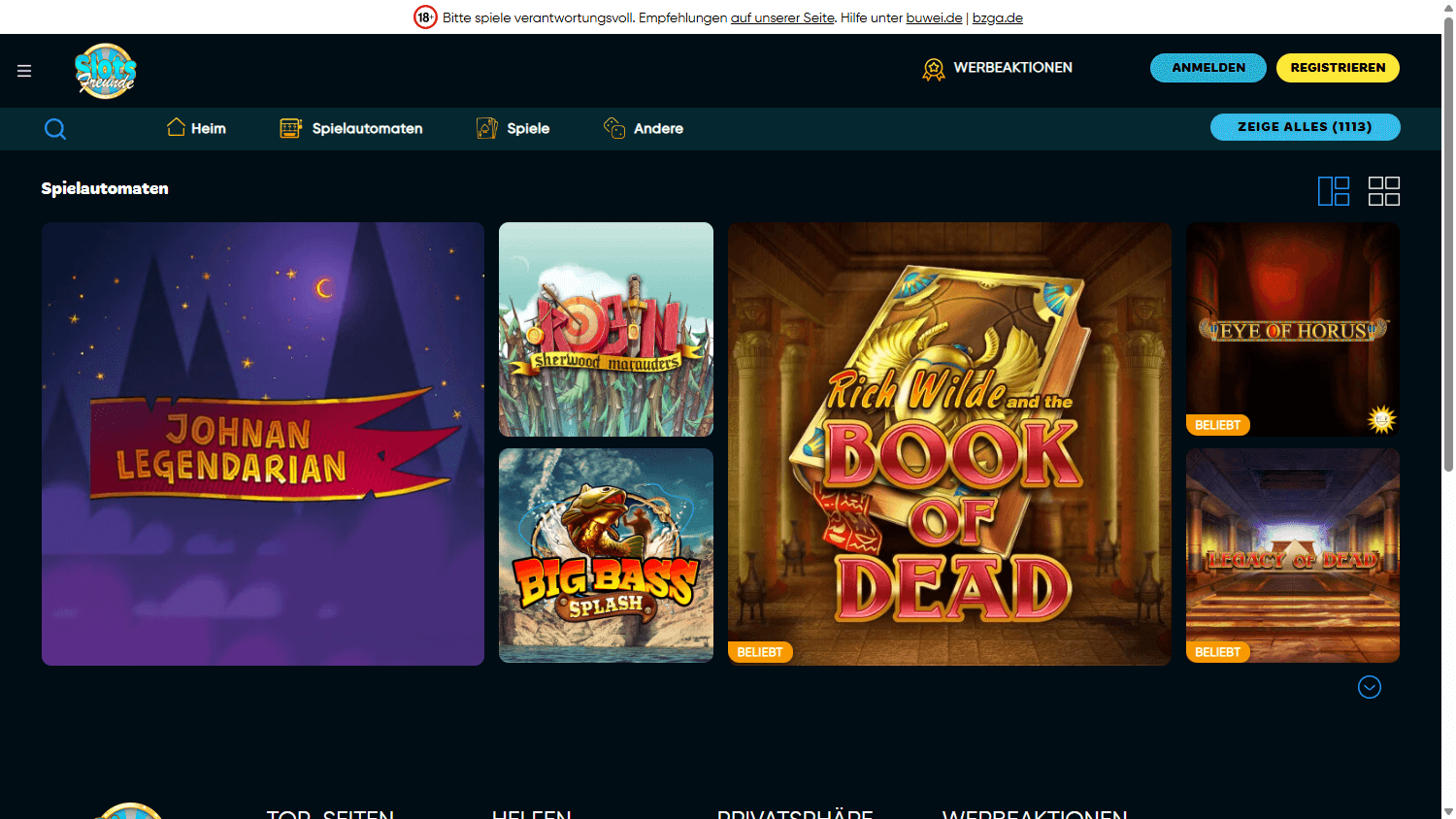
Task: Click Zeige Alles (1113)
Action: 1305,127
